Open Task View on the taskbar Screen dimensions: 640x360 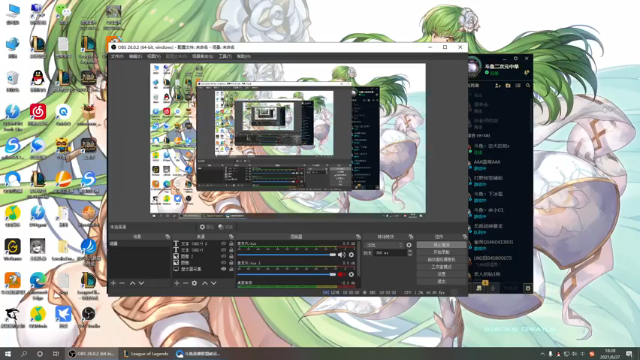pos(56,354)
